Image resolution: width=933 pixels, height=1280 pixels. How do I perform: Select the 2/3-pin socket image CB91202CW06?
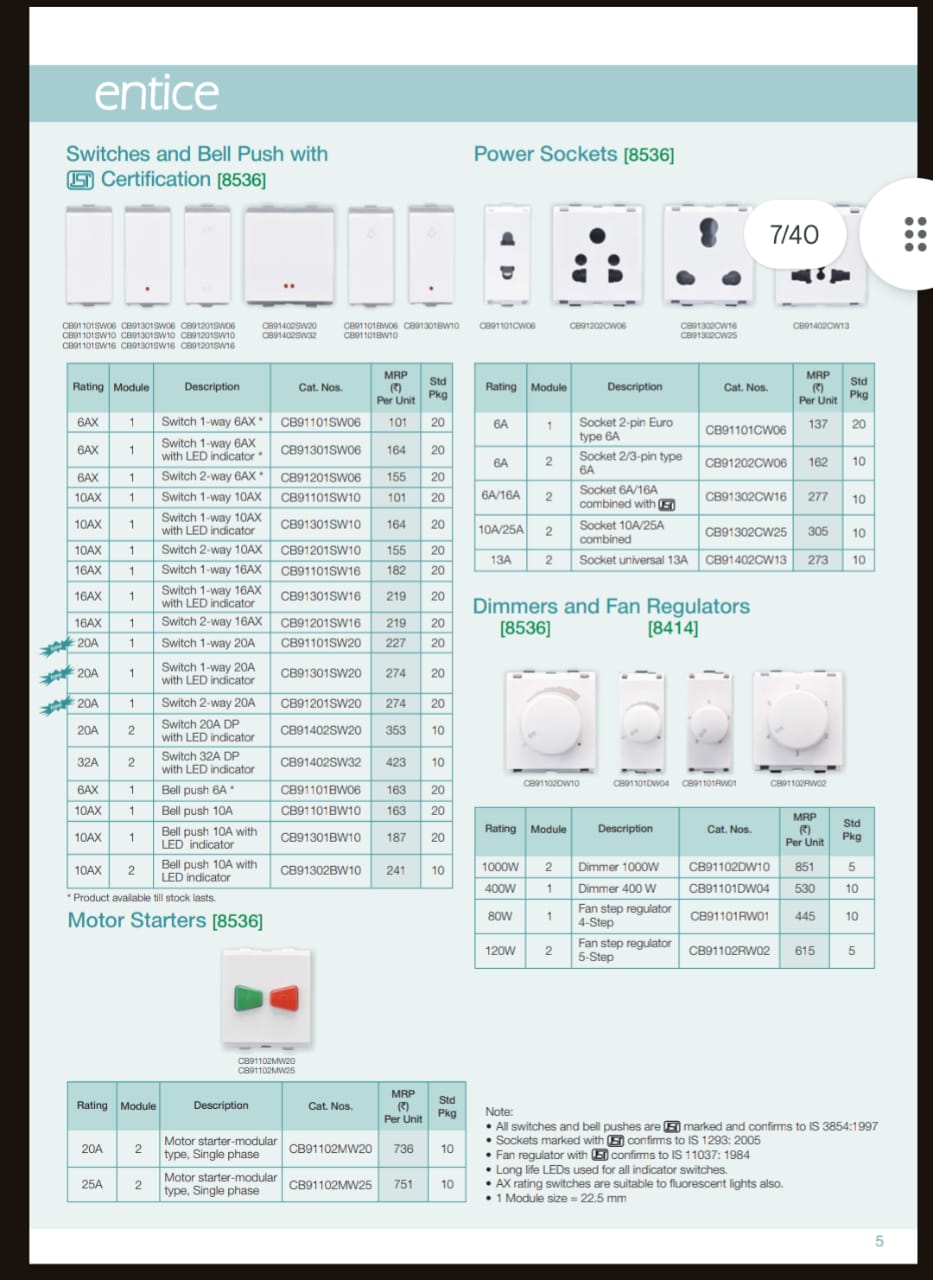[597, 257]
